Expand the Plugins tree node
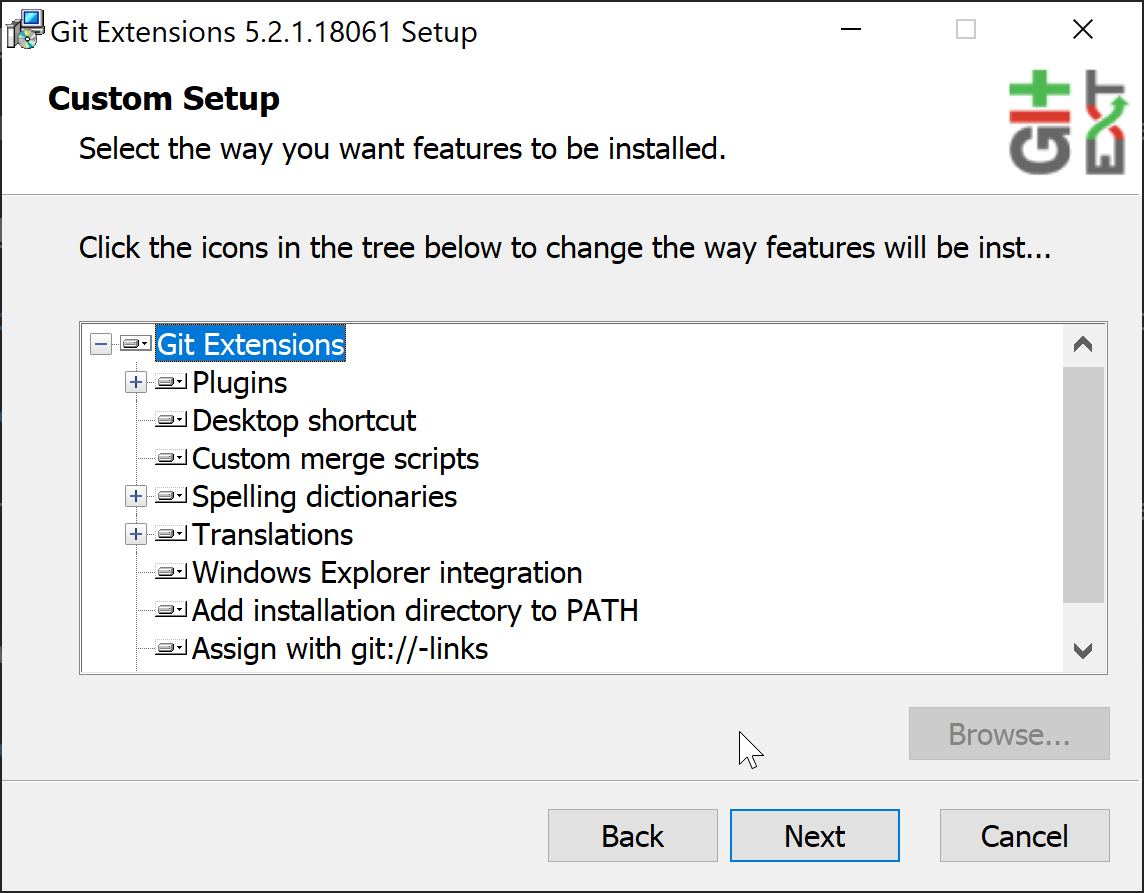 point(136,383)
